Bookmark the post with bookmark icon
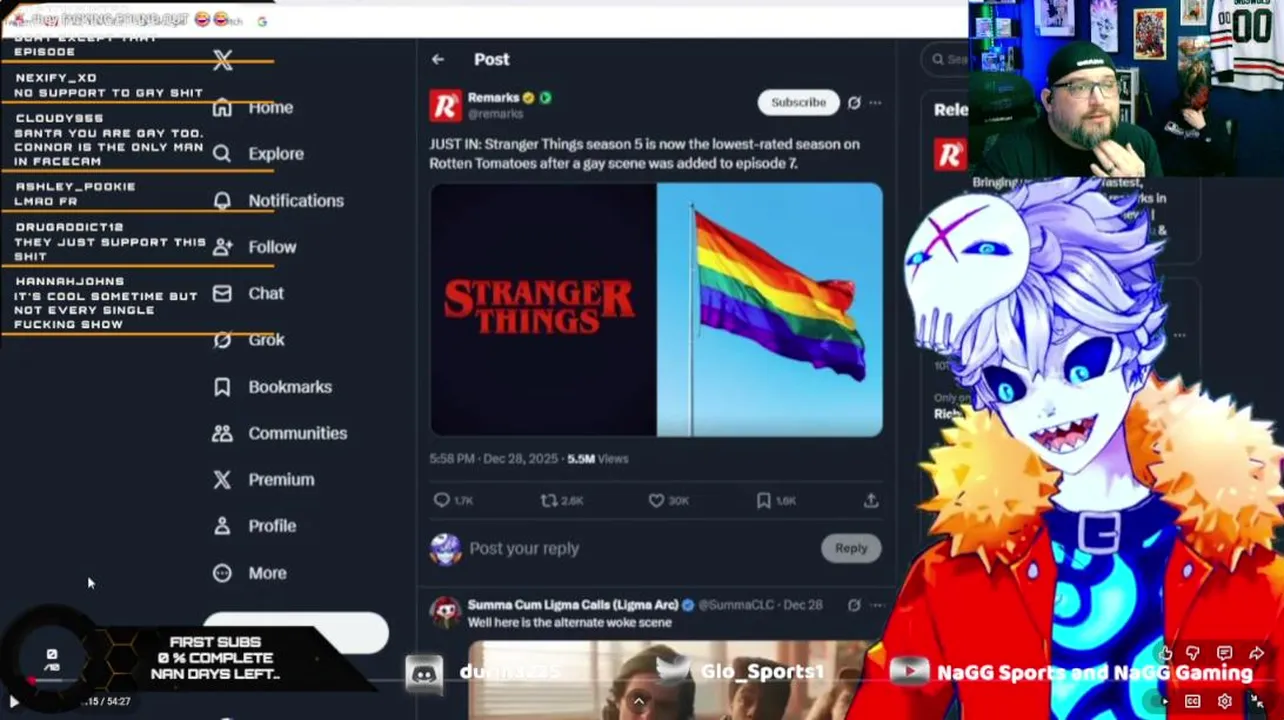Viewport: 1284px width, 720px height. [763, 500]
